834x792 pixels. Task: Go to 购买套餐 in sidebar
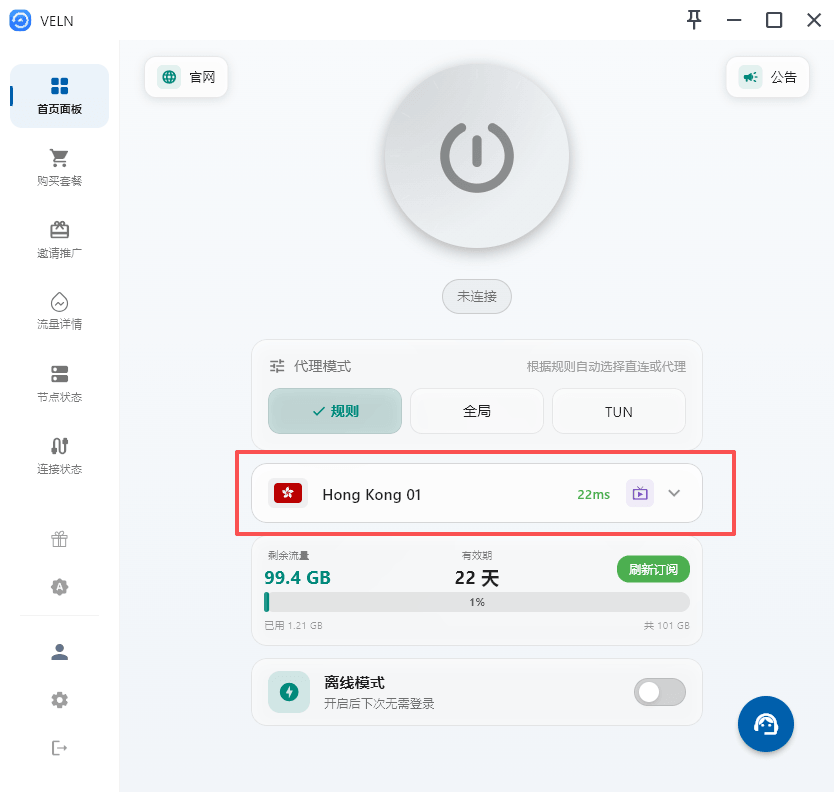[x=59, y=167]
